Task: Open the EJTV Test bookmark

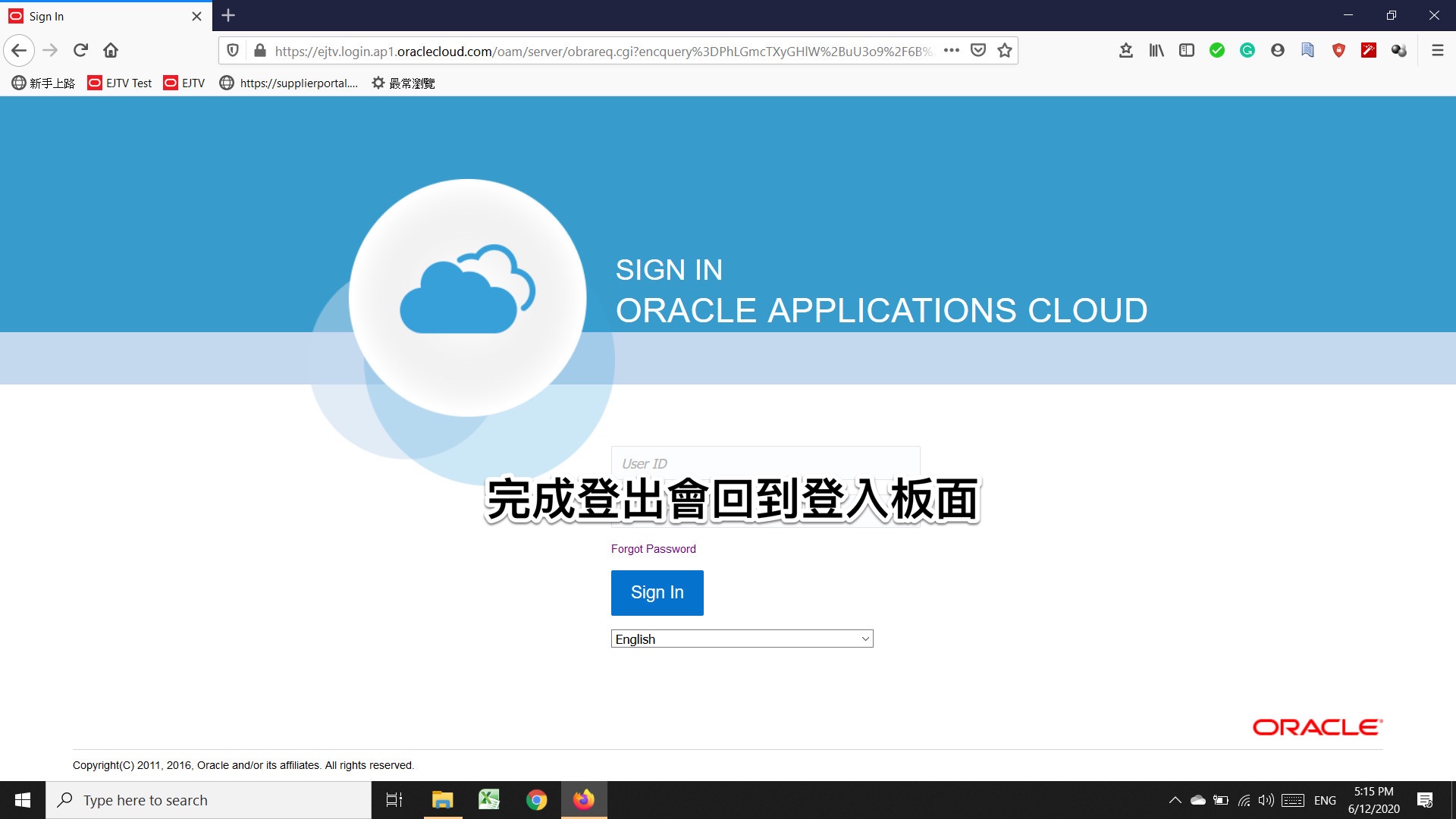Action: (120, 83)
